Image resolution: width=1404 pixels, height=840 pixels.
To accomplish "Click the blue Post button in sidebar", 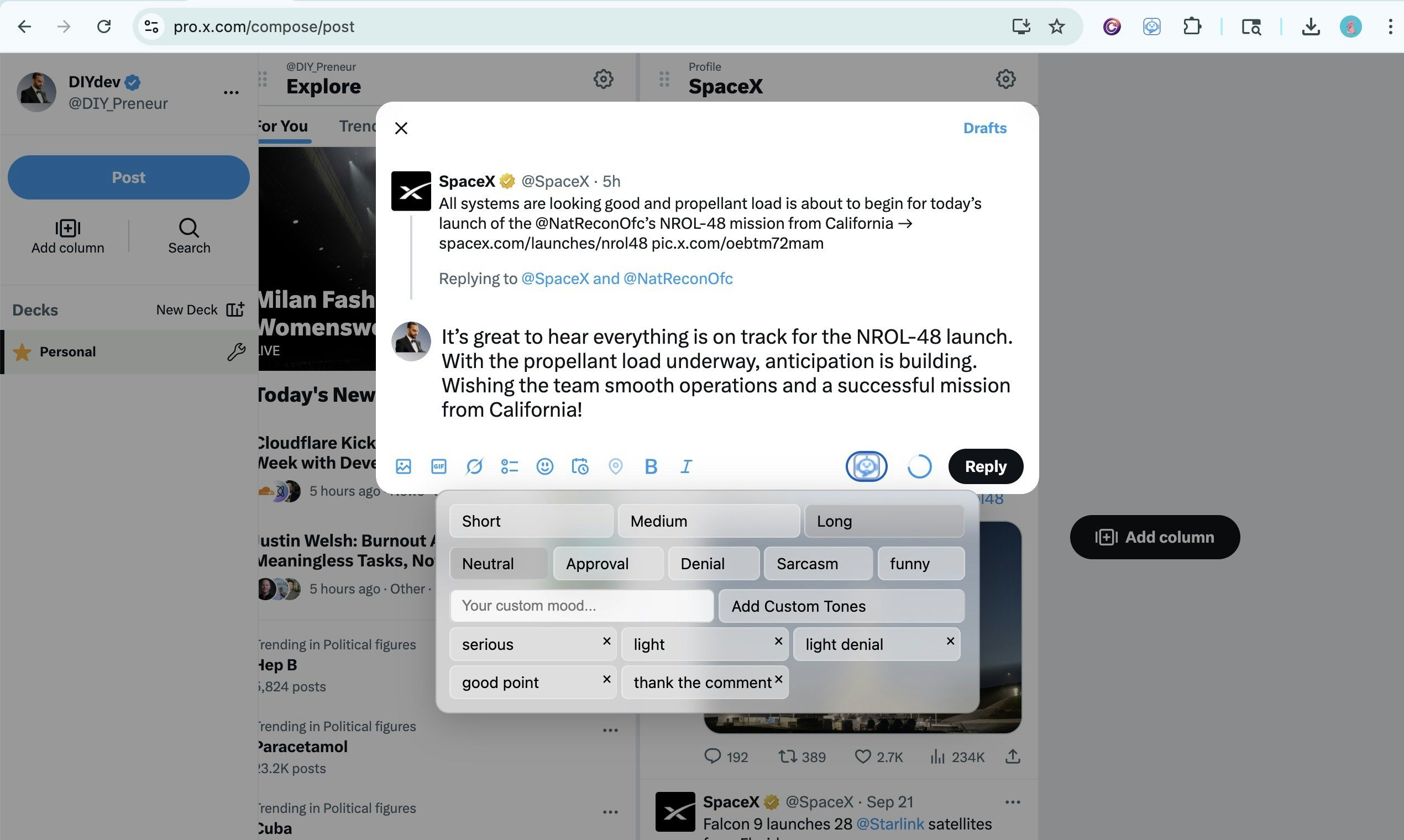I will pyautogui.click(x=128, y=177).
